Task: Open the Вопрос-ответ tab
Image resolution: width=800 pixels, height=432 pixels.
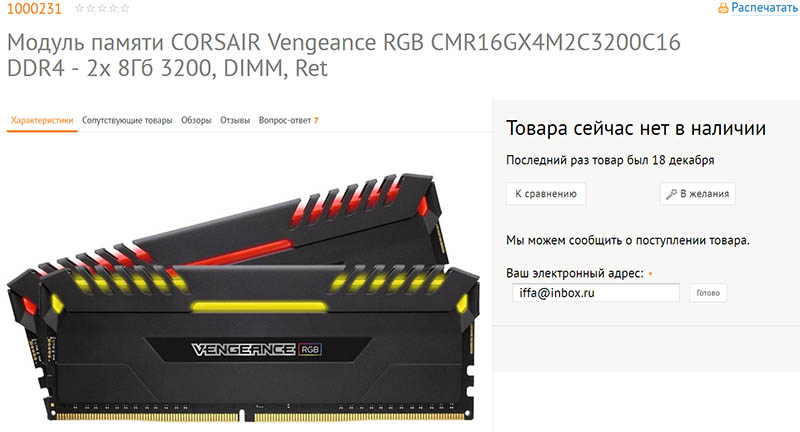Action: click(288, 120)
